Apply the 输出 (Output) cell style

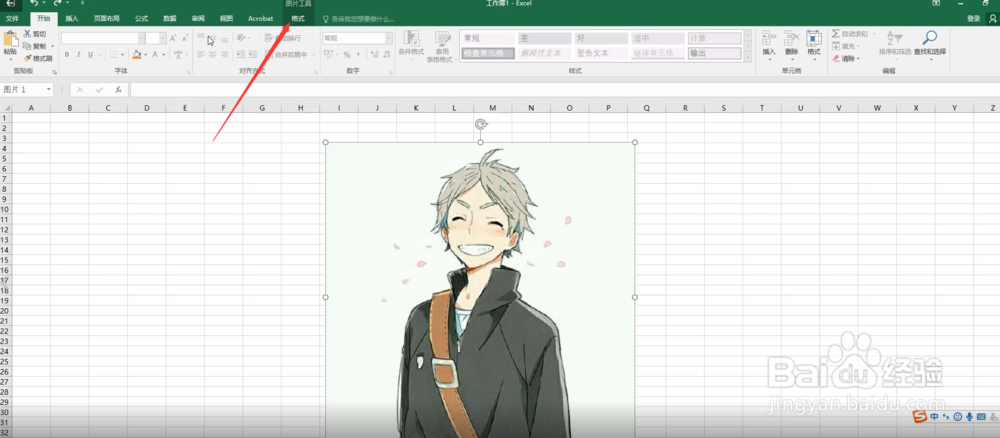[715, 54]
